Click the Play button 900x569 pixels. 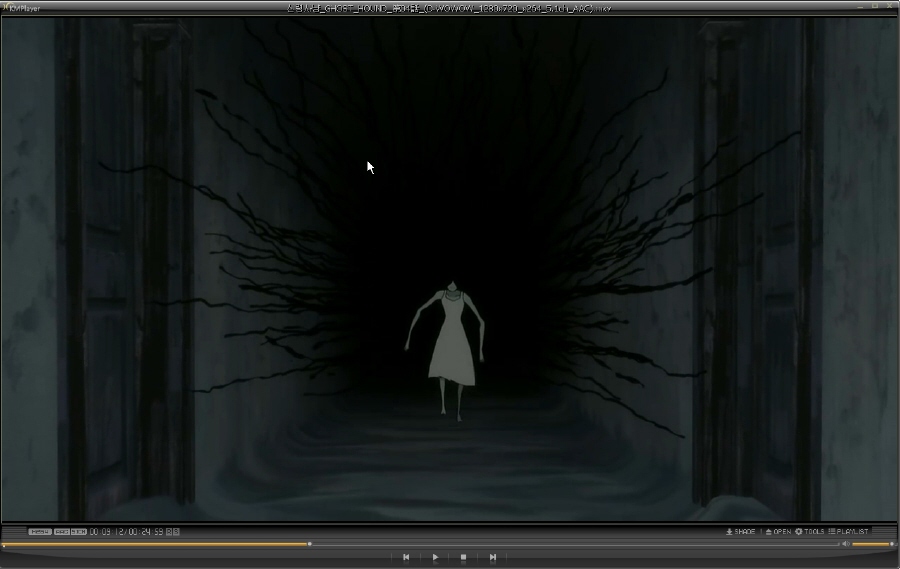(x=435, y=557)
